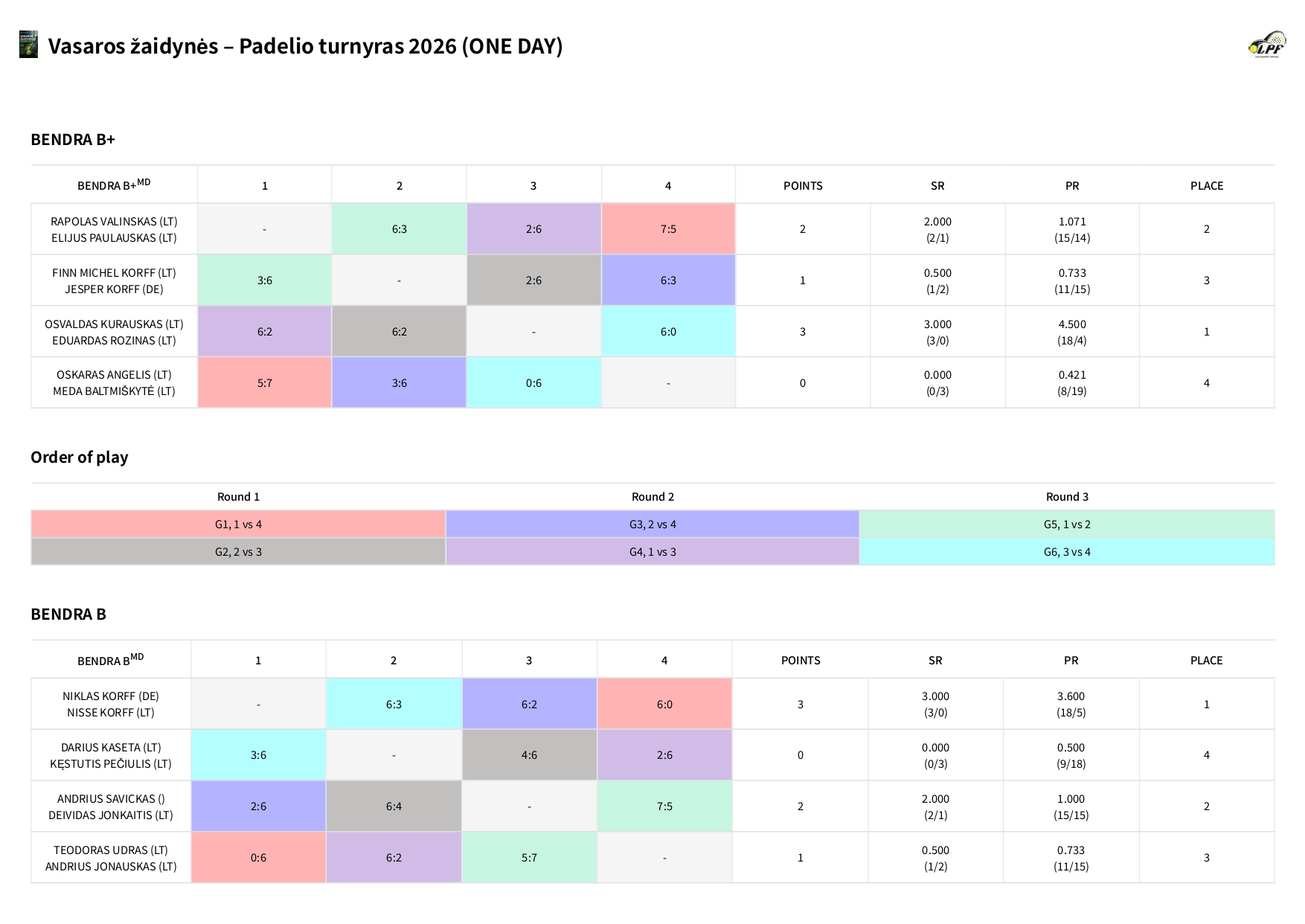Select the G1, 1 vs 4 match
This screenshot has width=1305, height=924.
pos(238,524)
